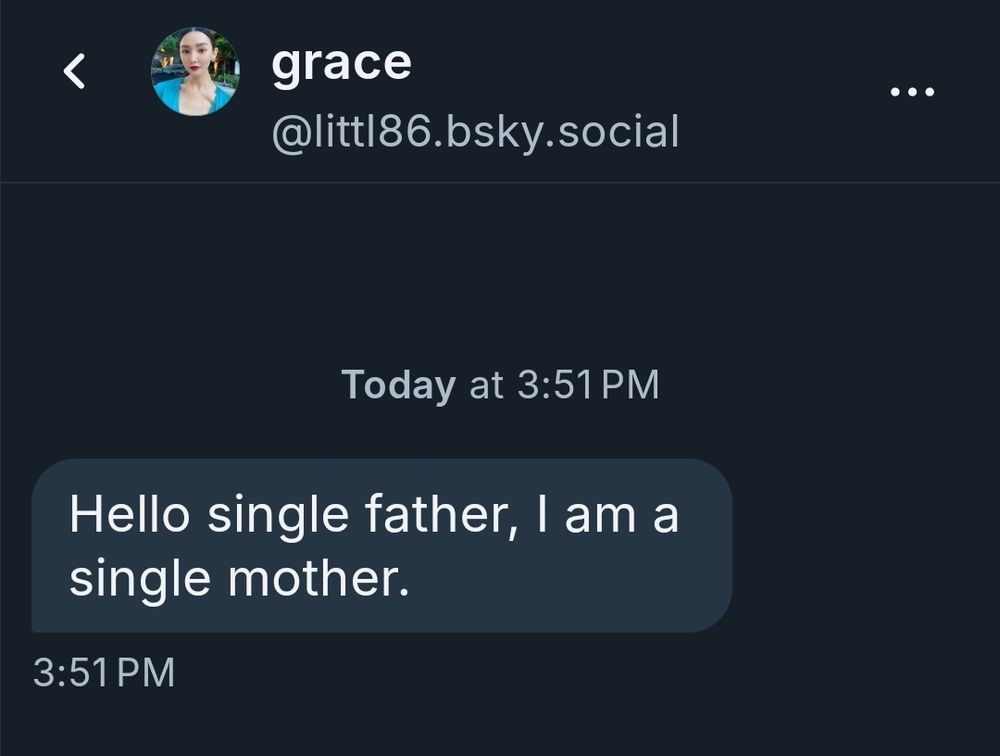This screenshot has width=1000, height=756.
Task: Open the three-dot conversation options menu
Action: pos(912,92)
